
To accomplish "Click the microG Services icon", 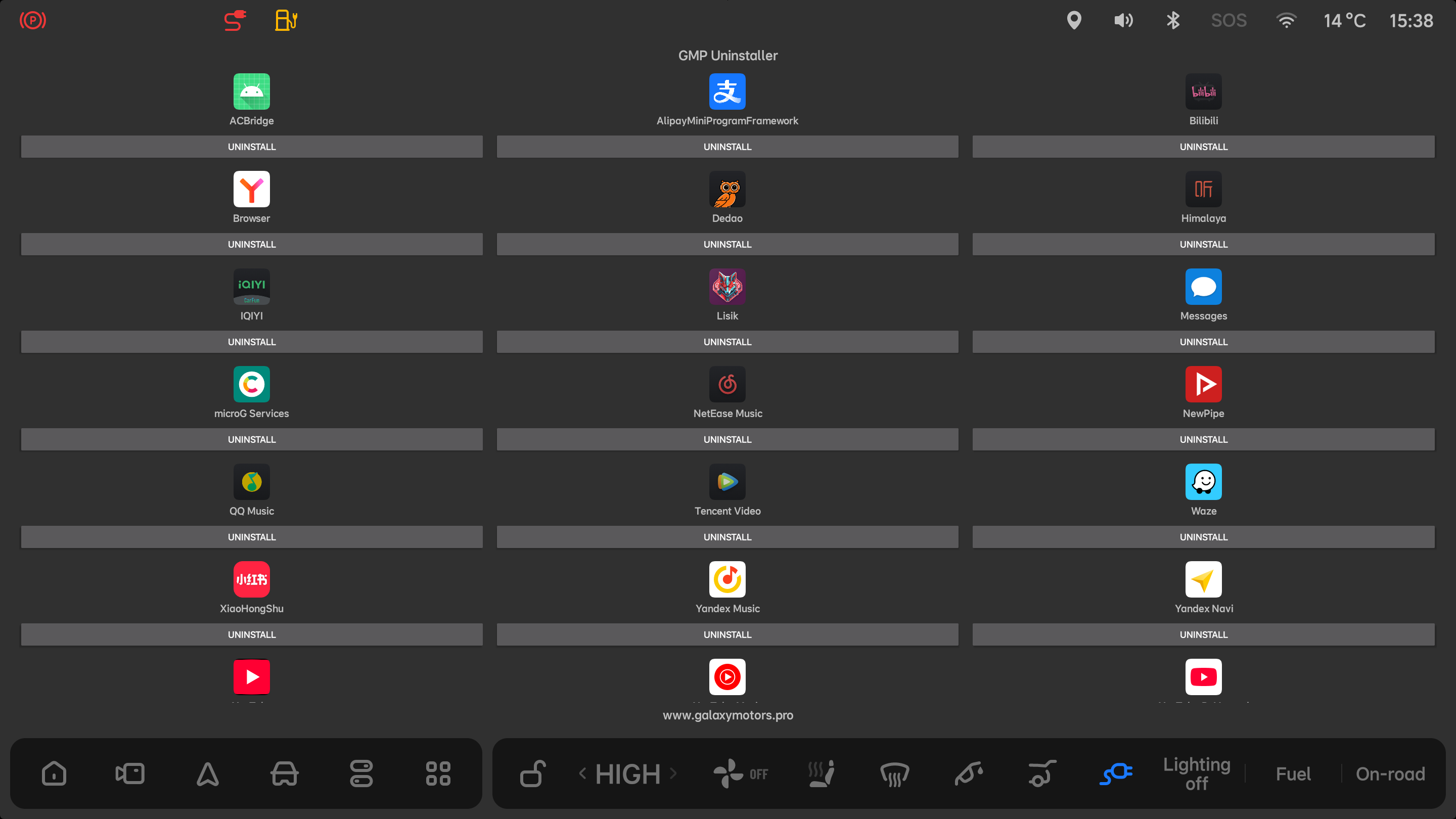I will point(252,384).
